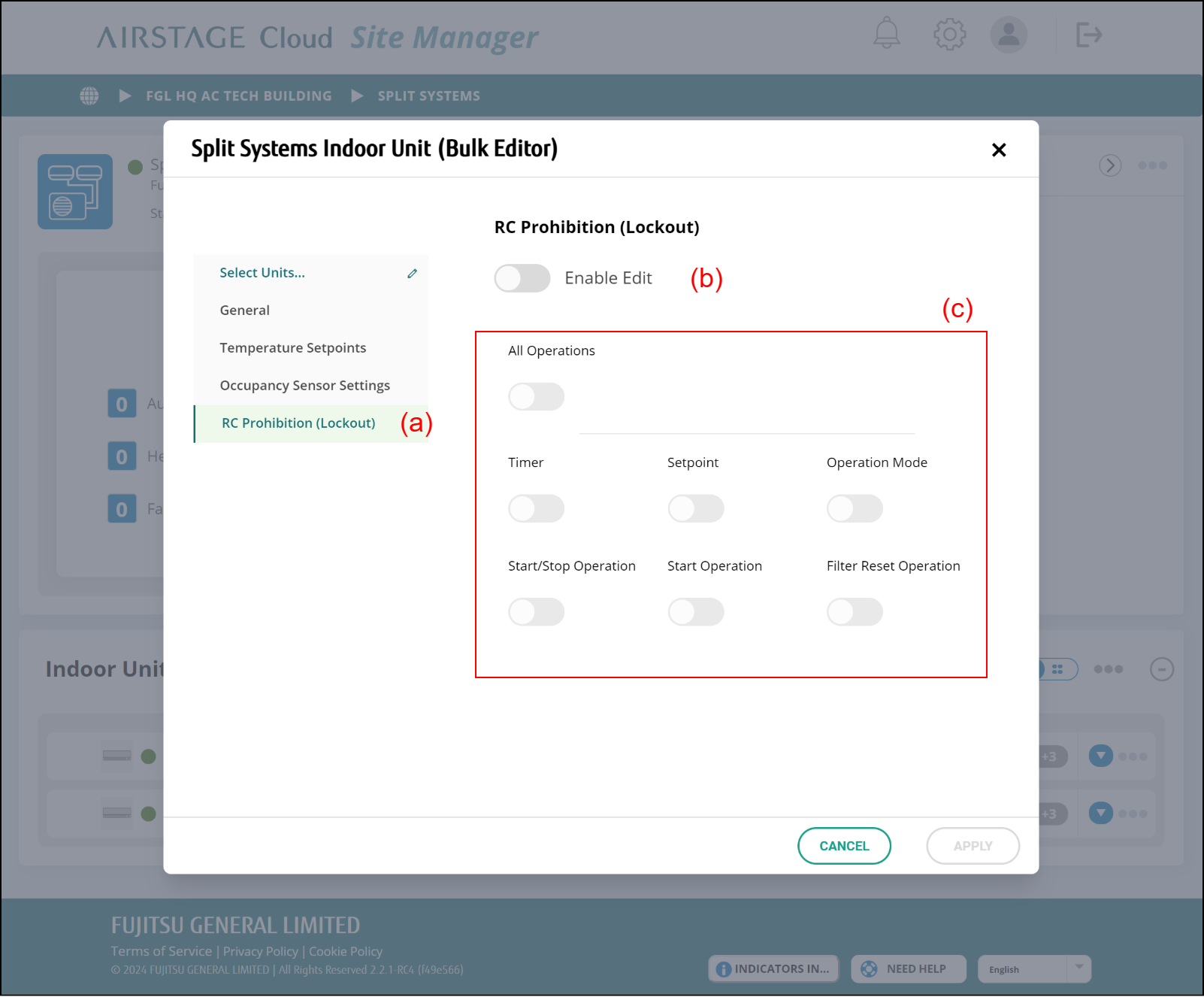Screen dimensions: 1204x997
Task: Expand the Indicators In... panel
Action: [x=774, y=969]
